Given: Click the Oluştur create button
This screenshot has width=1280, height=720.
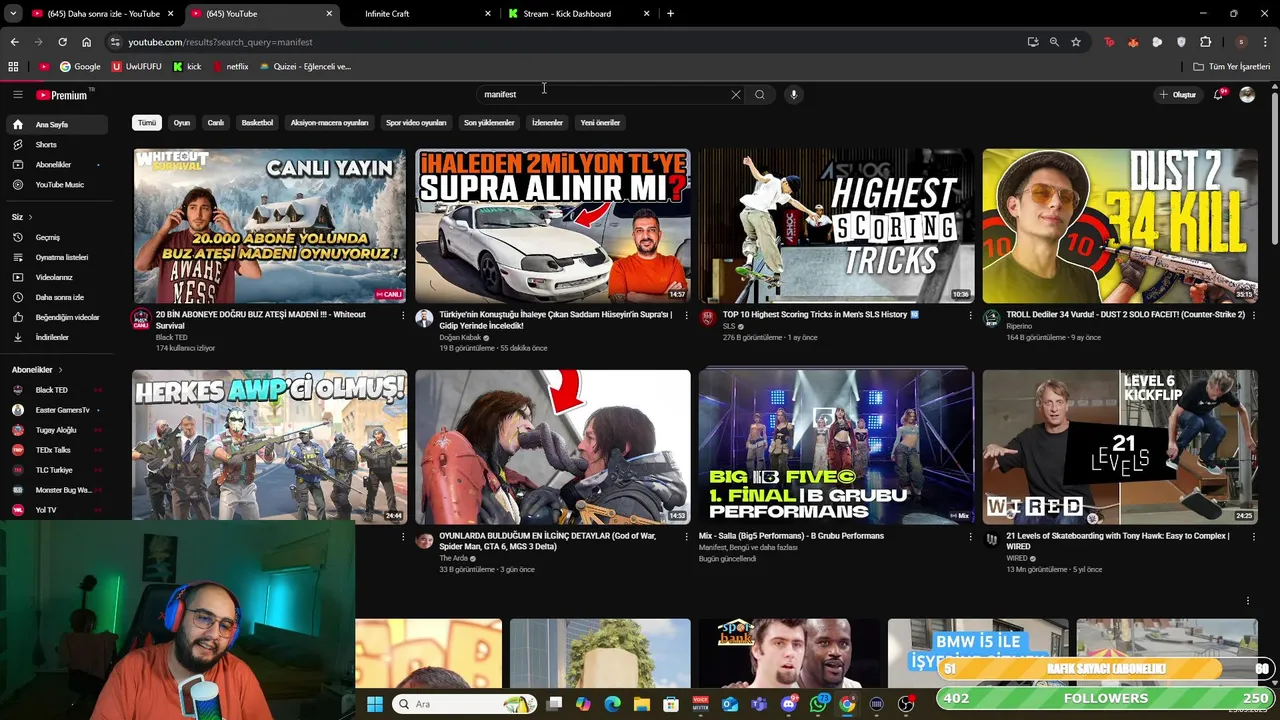Looking at the screenshot, I should pos(1177,95).
